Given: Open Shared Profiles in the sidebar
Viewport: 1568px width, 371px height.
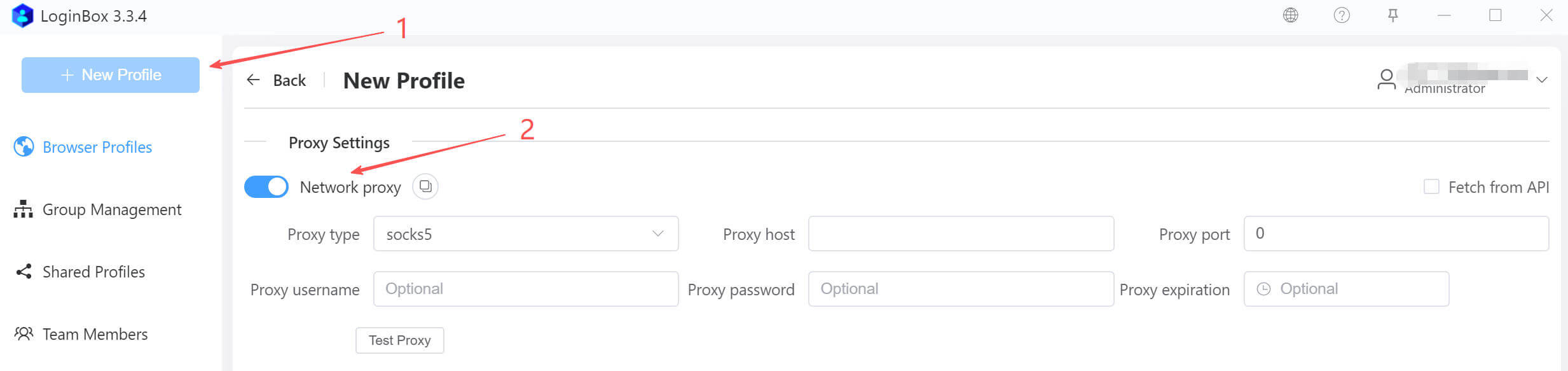Looking at the screenshot, I should coord(93,272).
